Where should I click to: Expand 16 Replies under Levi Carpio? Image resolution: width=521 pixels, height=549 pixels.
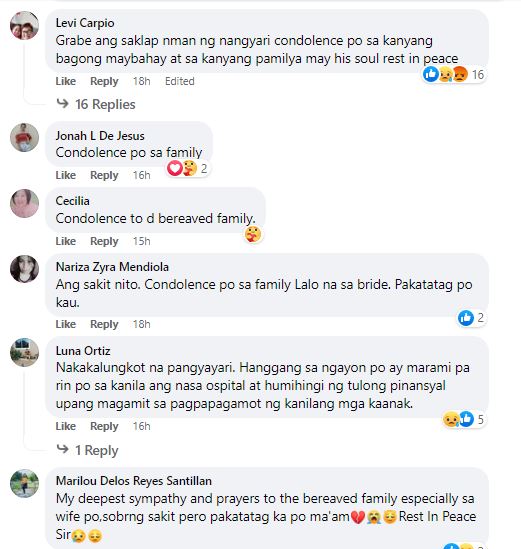coord(105,104)
